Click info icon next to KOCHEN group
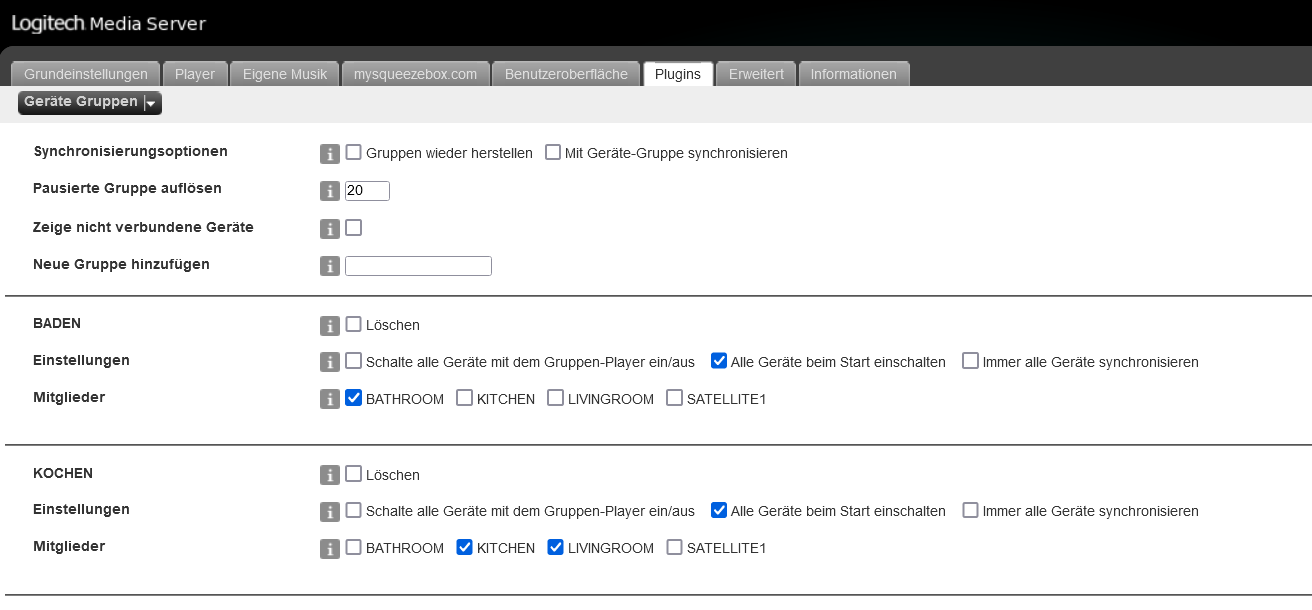Screen dimensions: 1312x610 pos(330,475)
